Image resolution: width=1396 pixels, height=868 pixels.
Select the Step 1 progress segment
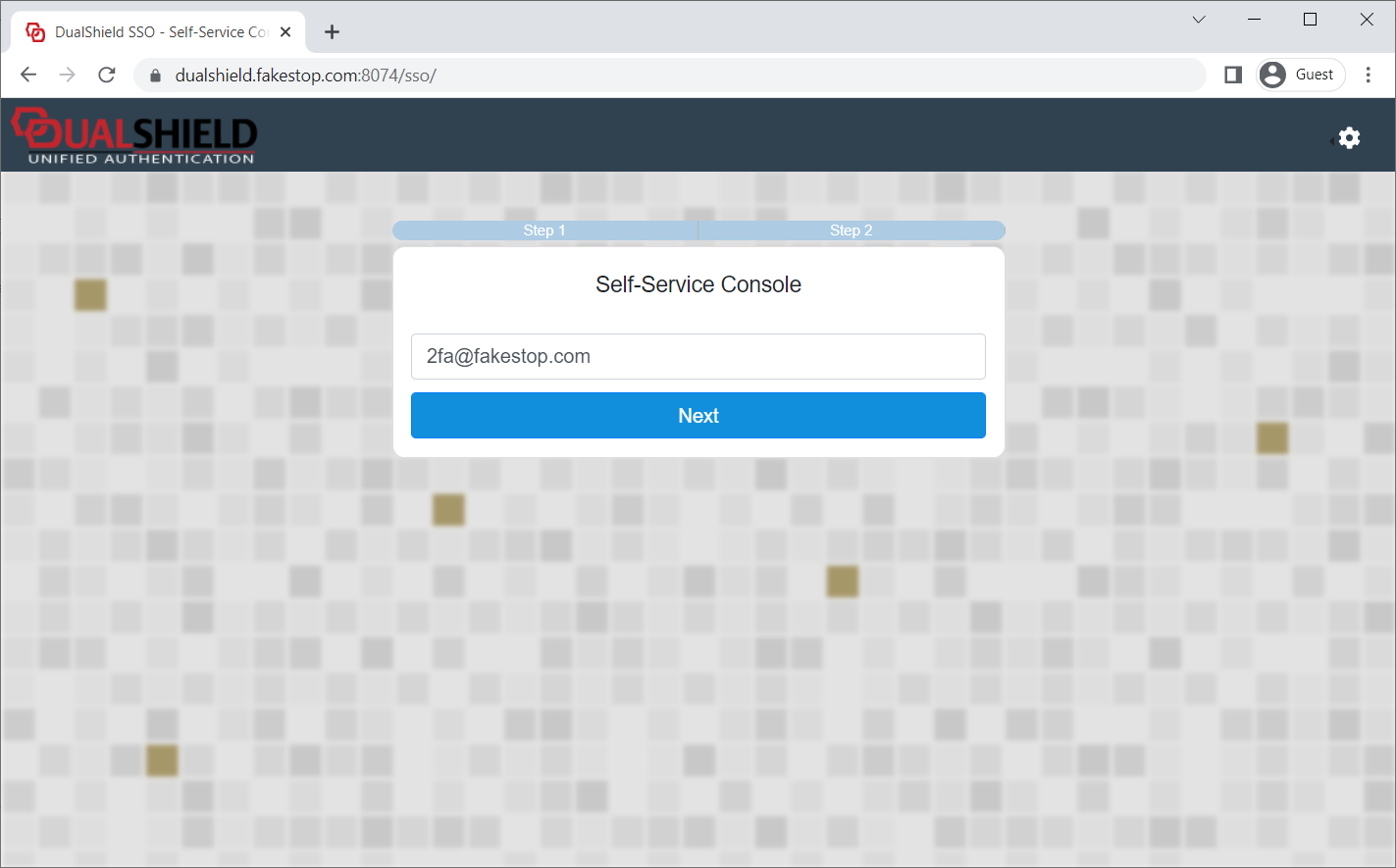tap(544, 230)
